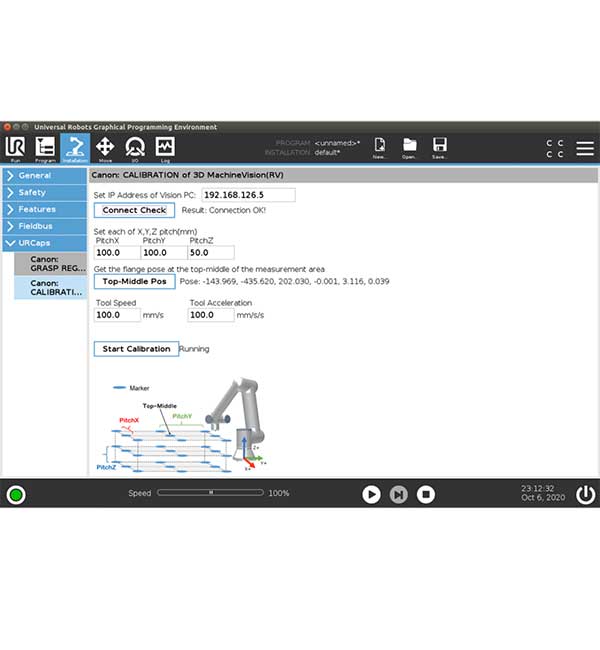Click the calibration marker diagram image

click(182, 425)
